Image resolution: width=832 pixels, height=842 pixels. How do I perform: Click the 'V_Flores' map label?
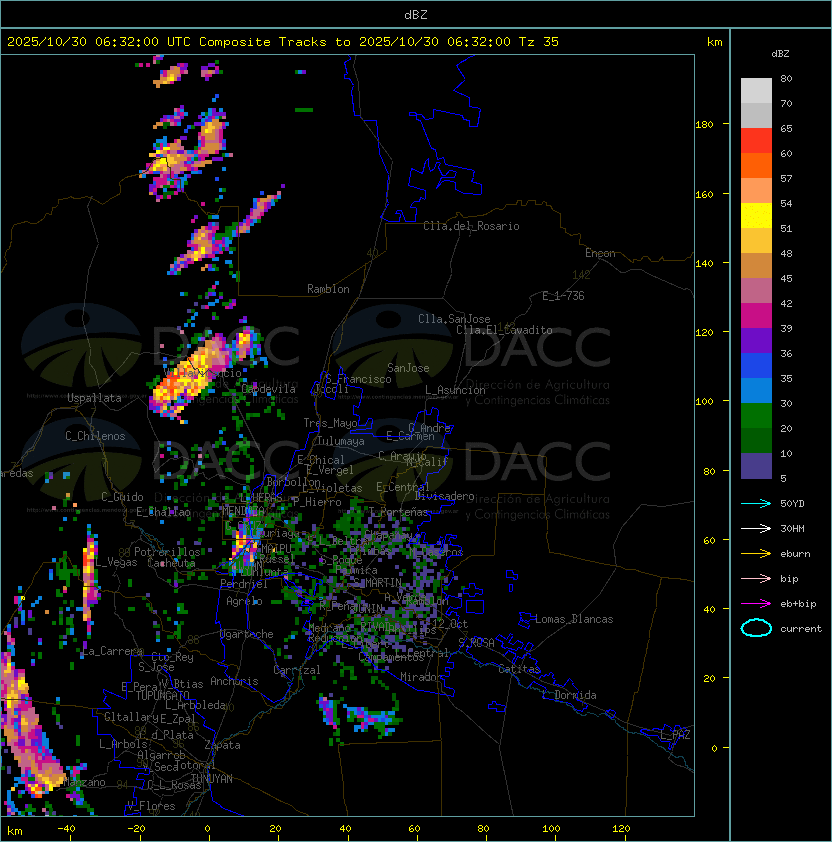tap(151, 806)
